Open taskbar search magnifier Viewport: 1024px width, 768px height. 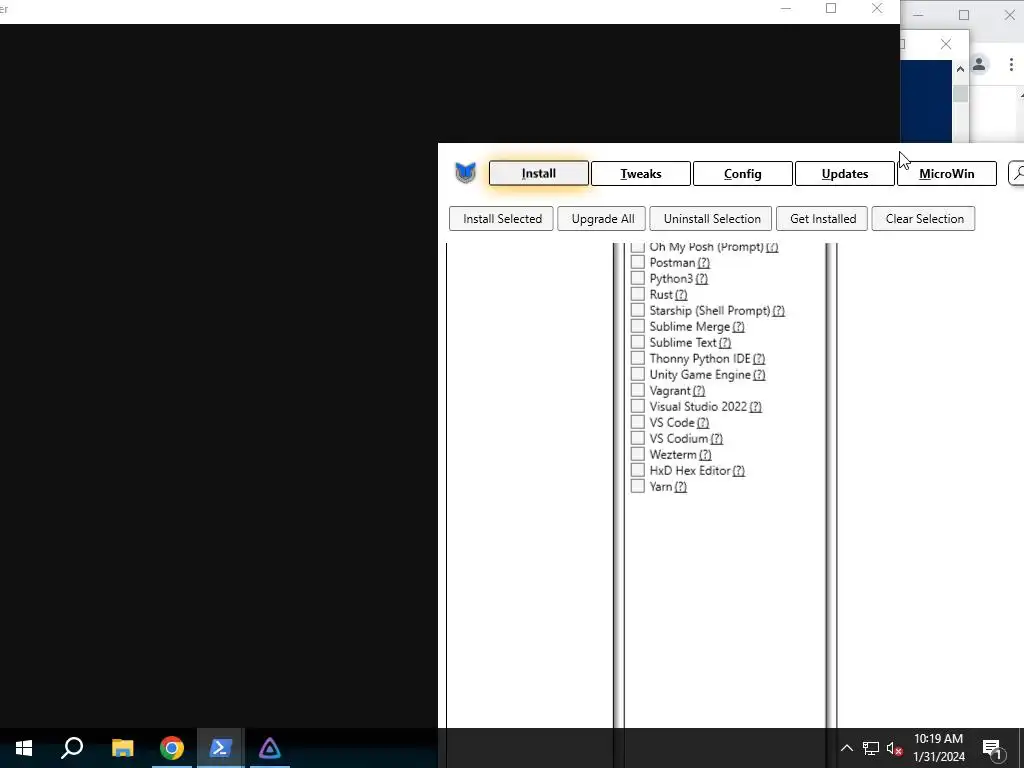(72, 748)
